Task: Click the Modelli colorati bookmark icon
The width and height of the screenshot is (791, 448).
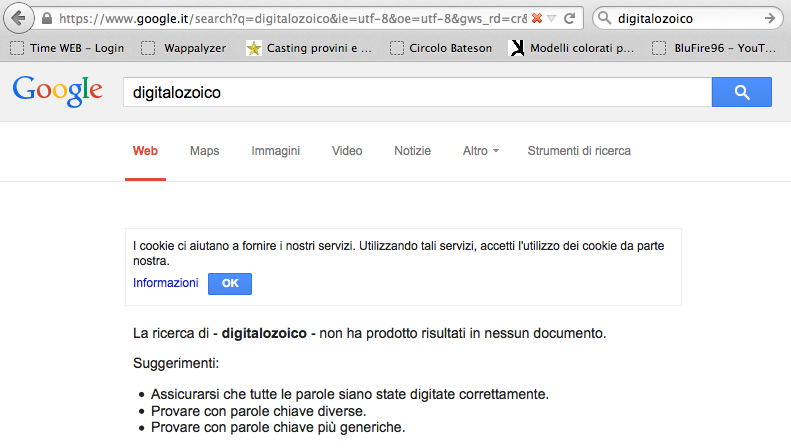Action: [x=517, y=48]
